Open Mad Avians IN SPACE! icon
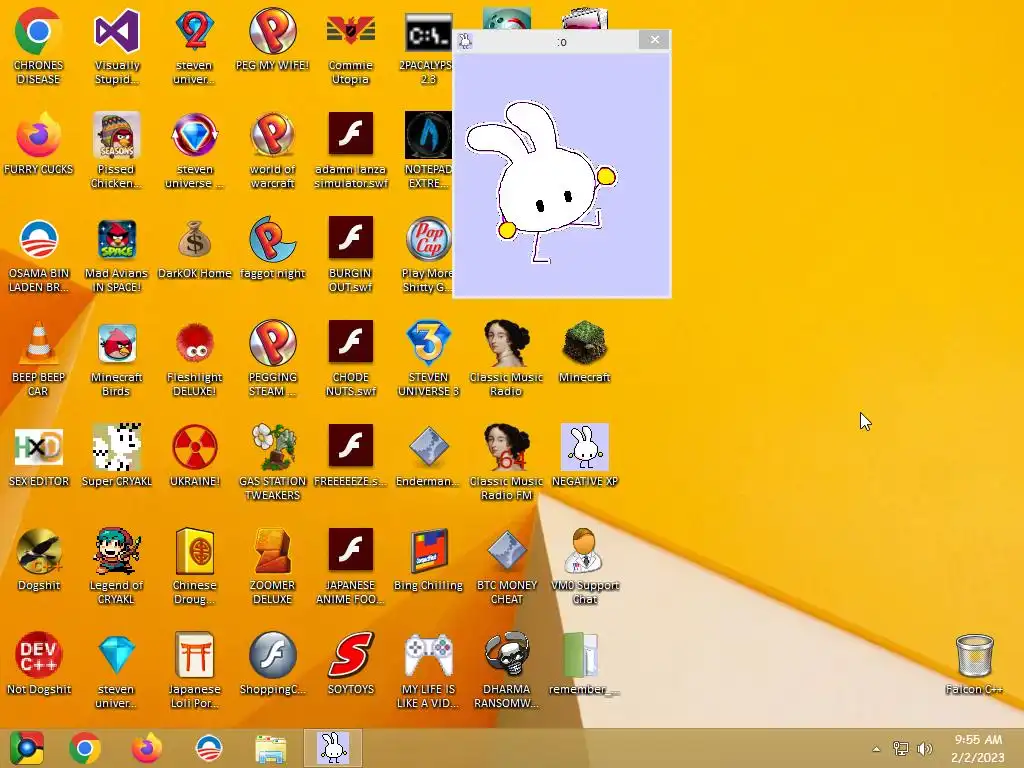 pos(116,240)
